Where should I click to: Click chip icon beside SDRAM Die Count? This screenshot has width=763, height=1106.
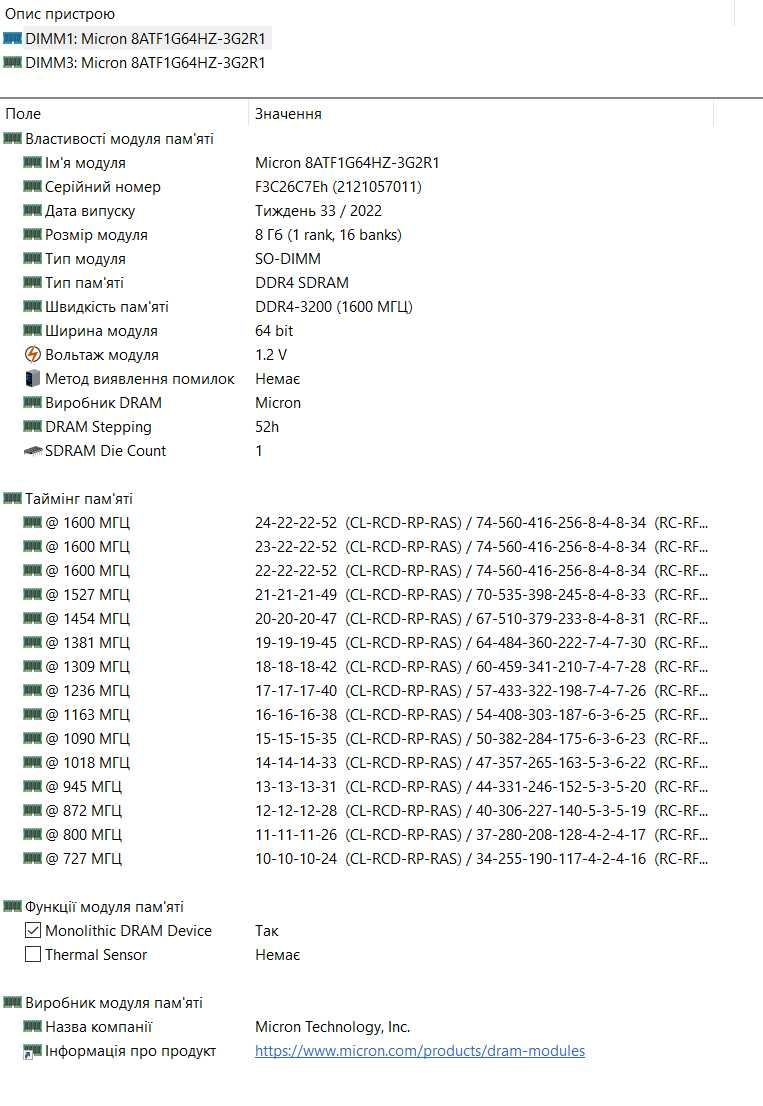(x=32, y=450)
